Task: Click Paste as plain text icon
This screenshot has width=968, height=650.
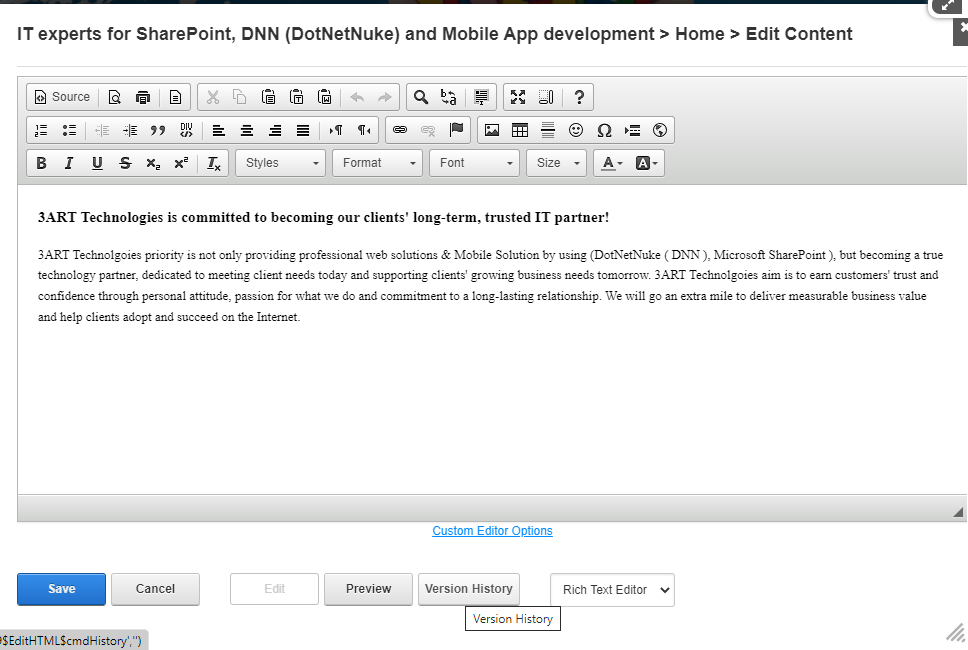Action: click(x=296, y=97)
